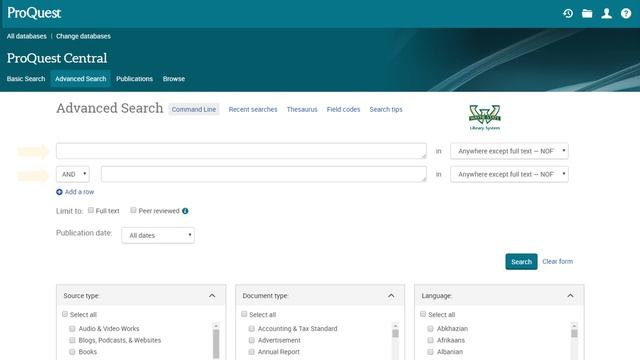Check the Afrikaans language
The height and width of the screenshot is (360, 640).
pyautogui.click(x=430, y=340)
